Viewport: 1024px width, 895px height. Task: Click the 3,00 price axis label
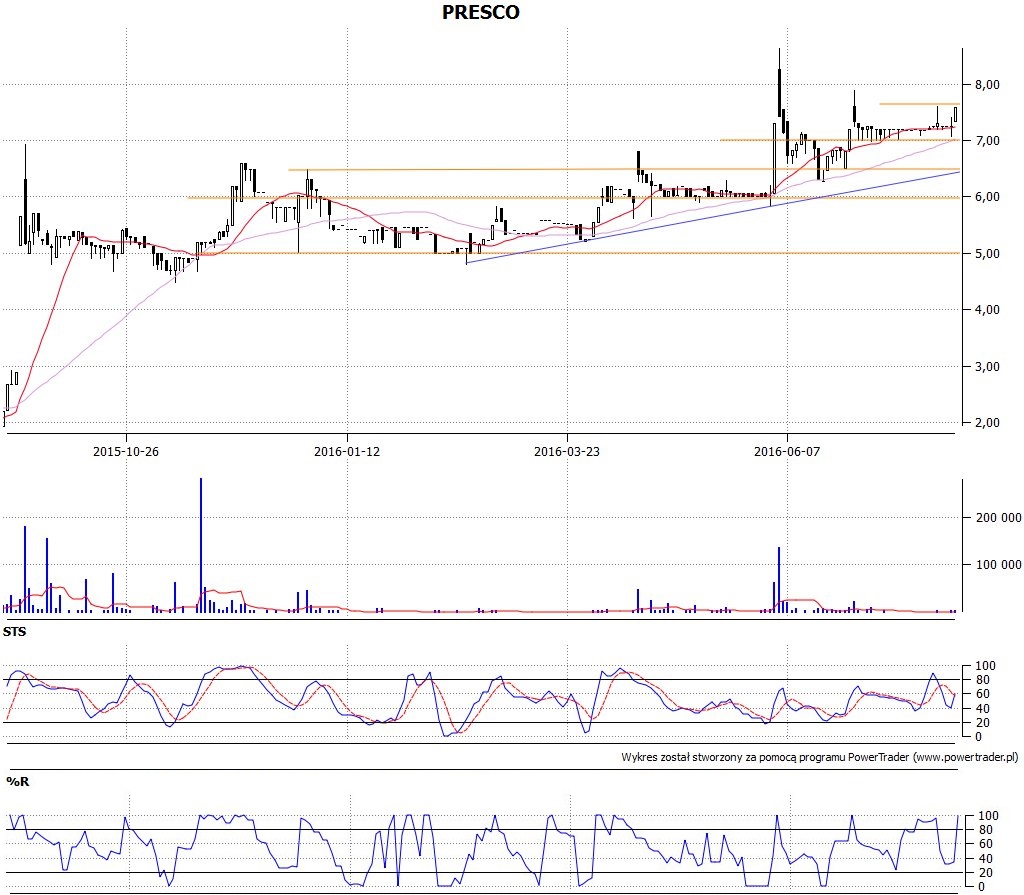point(987,366)
